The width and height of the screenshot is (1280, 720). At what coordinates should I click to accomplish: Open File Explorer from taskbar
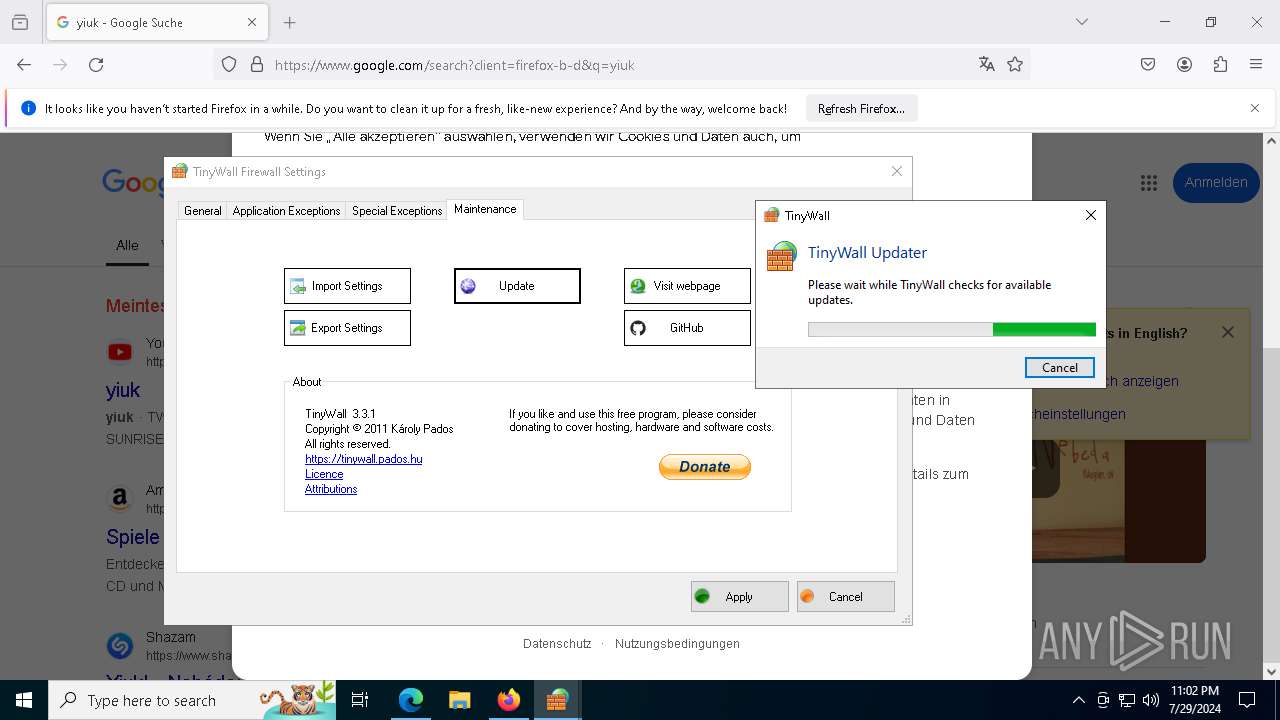pyautogui.click(x=459, y=700)
